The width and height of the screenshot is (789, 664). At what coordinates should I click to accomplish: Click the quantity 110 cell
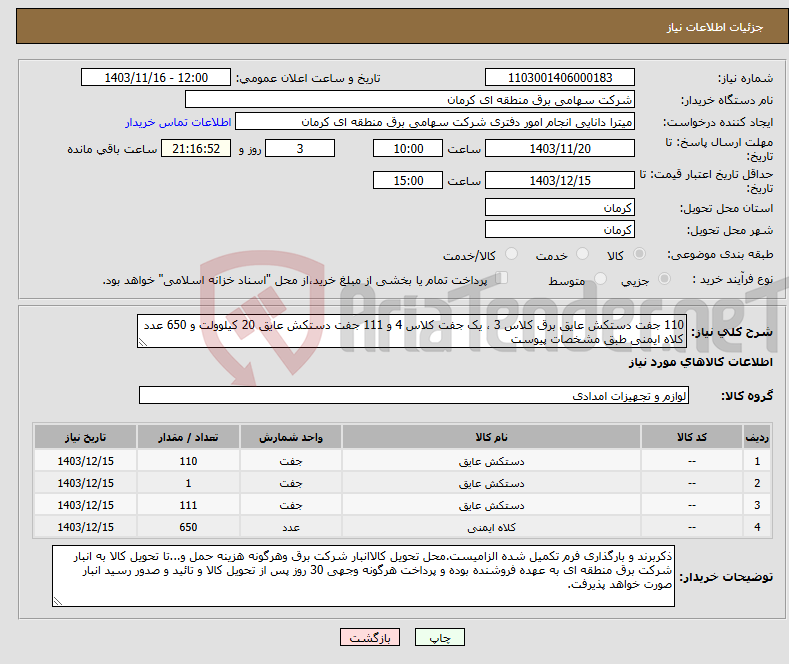click(x=188, y=461)
